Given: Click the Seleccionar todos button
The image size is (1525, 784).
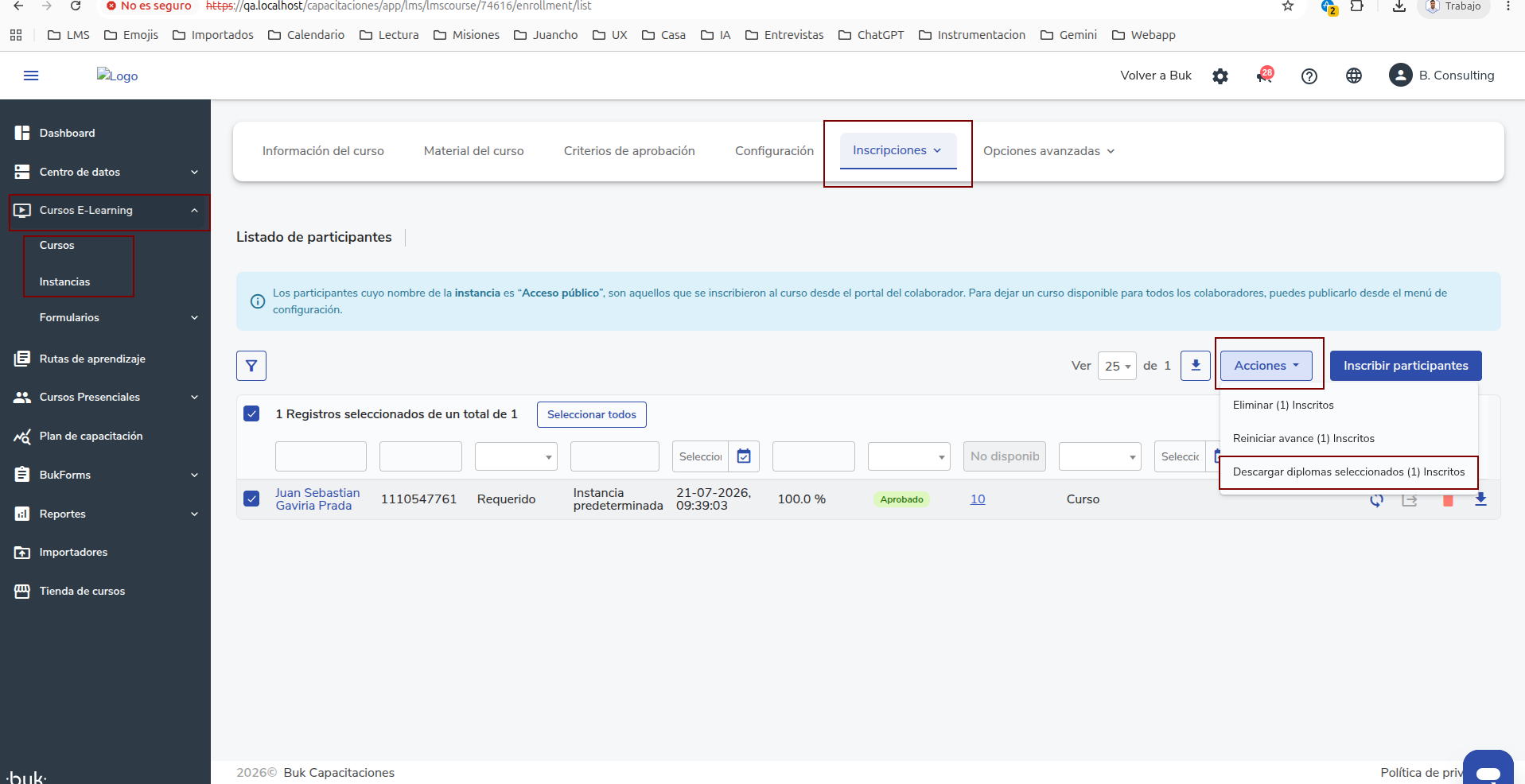Looking at the screenshot, I should pos(592,414).
